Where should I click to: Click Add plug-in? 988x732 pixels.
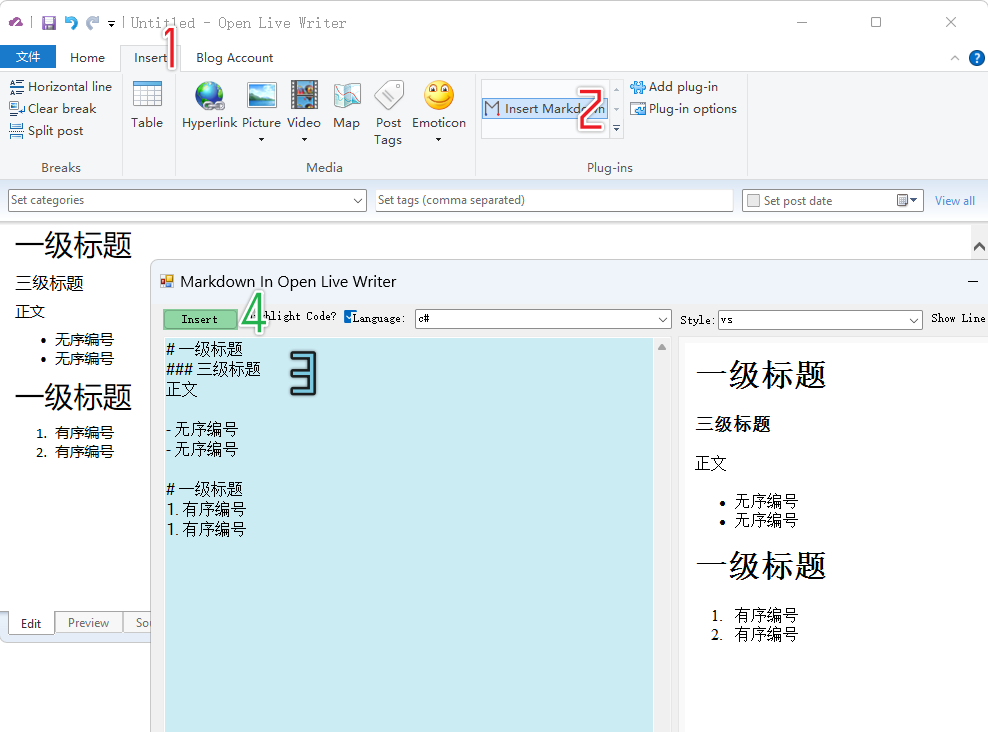pos(674,87)
